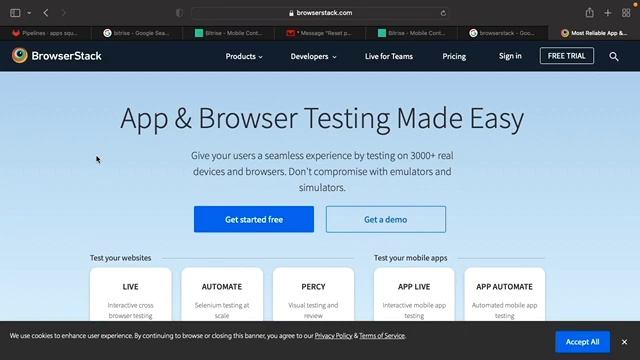Open the APP LIVE product card
The image size is (640, 360).
414,294
